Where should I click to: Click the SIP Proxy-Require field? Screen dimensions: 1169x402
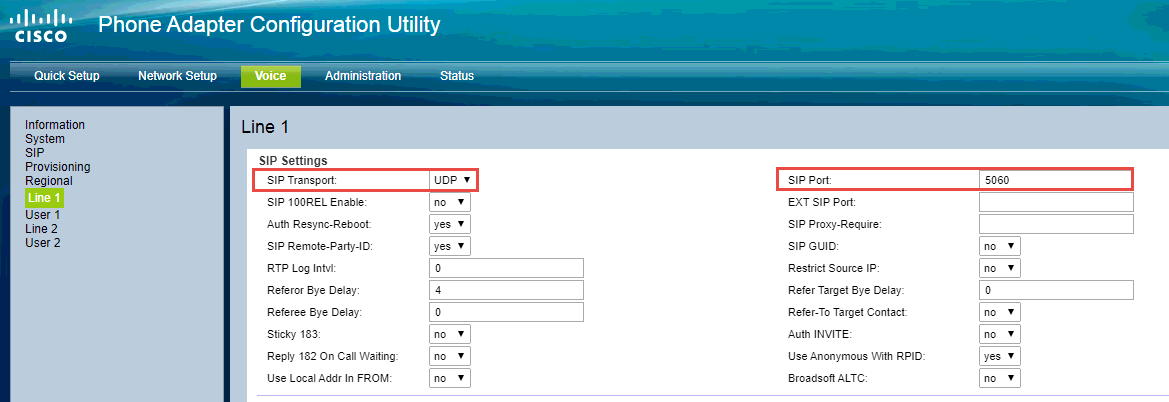[1056, 224]
